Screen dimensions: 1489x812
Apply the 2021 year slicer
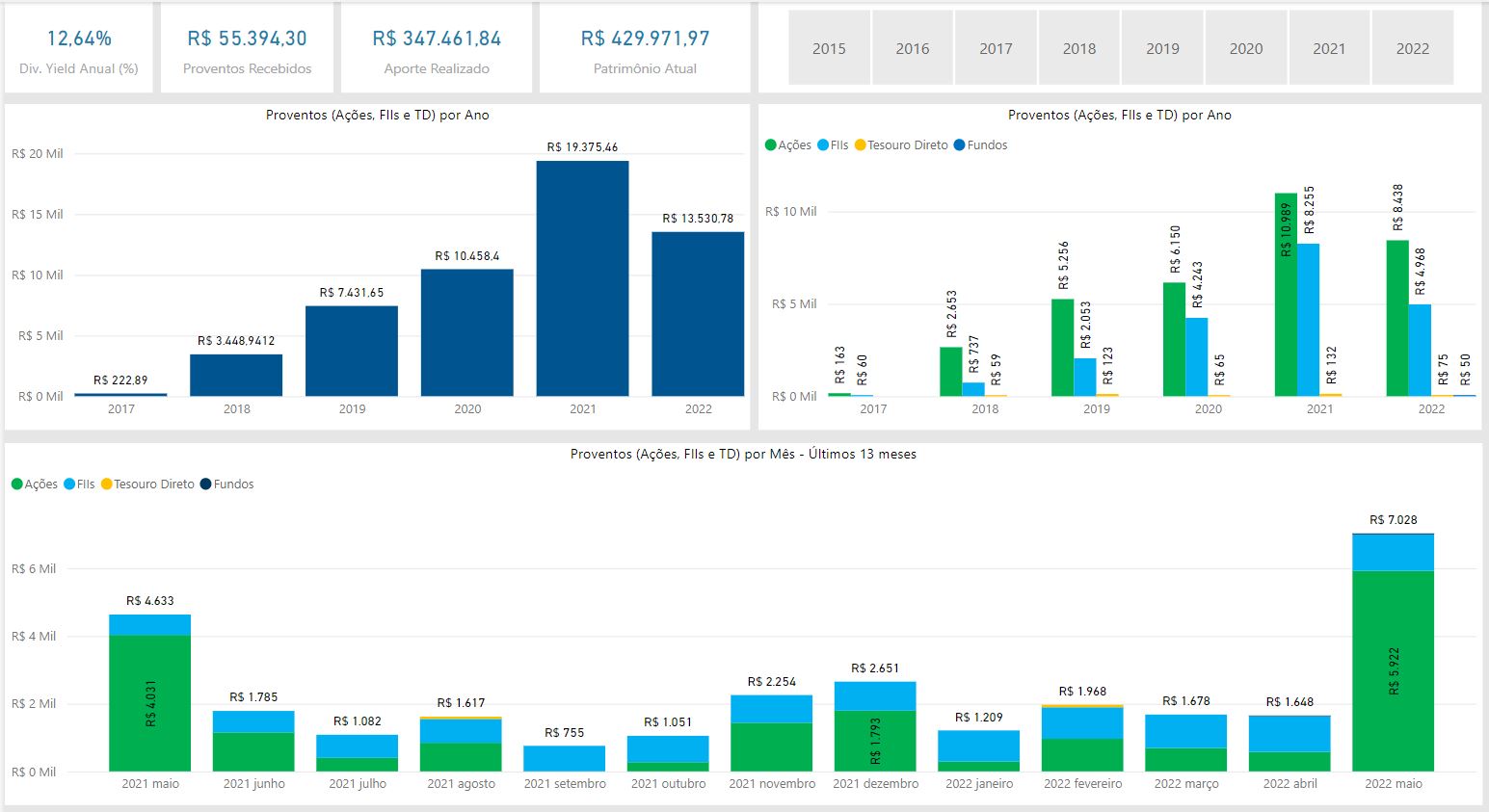coord(1329,48)
